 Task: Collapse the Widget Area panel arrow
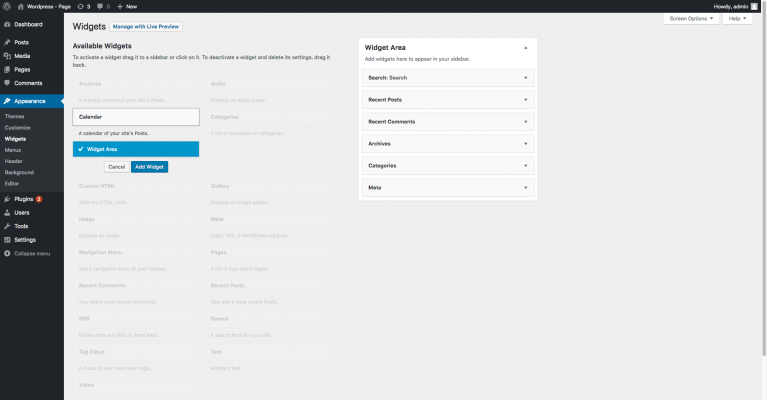pyautogui.click(x=526, y=48)
